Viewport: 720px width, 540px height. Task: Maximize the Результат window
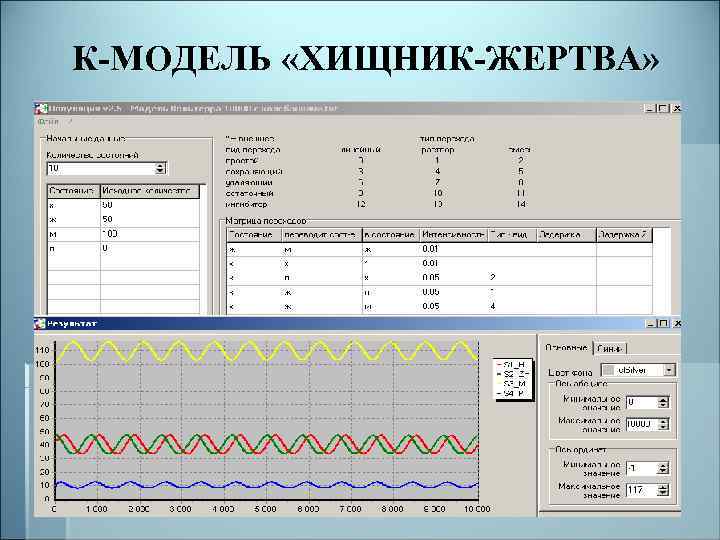(x=664, y=324)
